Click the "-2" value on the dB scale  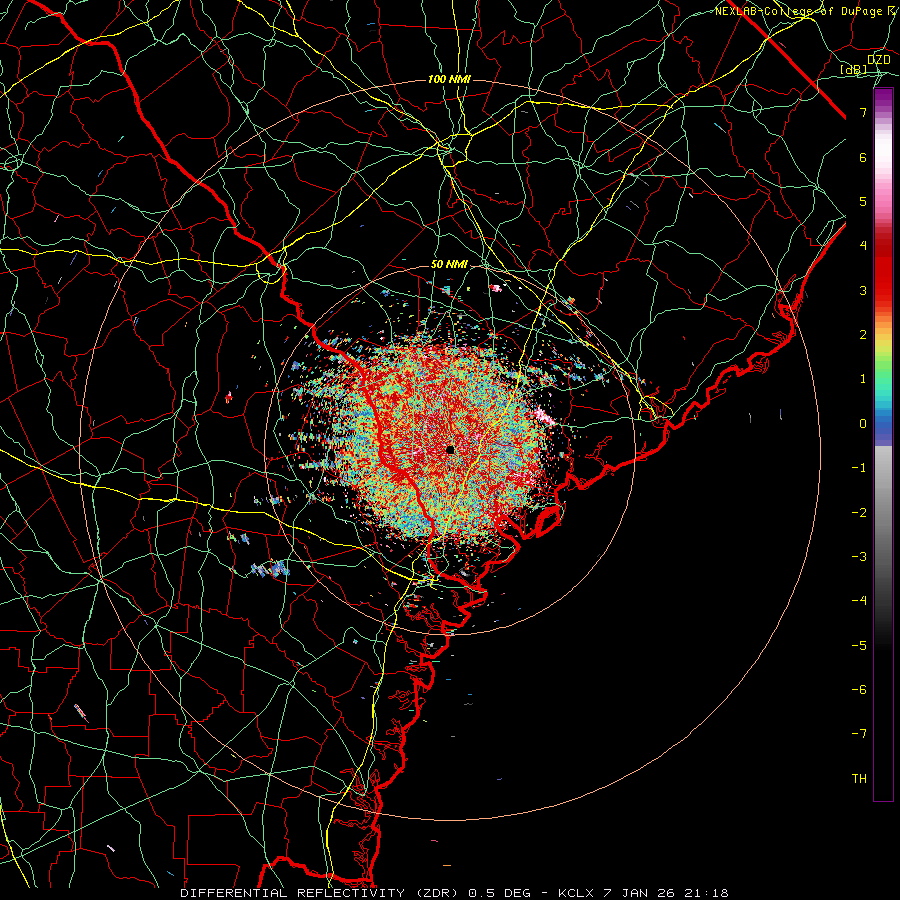pyautogui.click(x=859, y=513)
